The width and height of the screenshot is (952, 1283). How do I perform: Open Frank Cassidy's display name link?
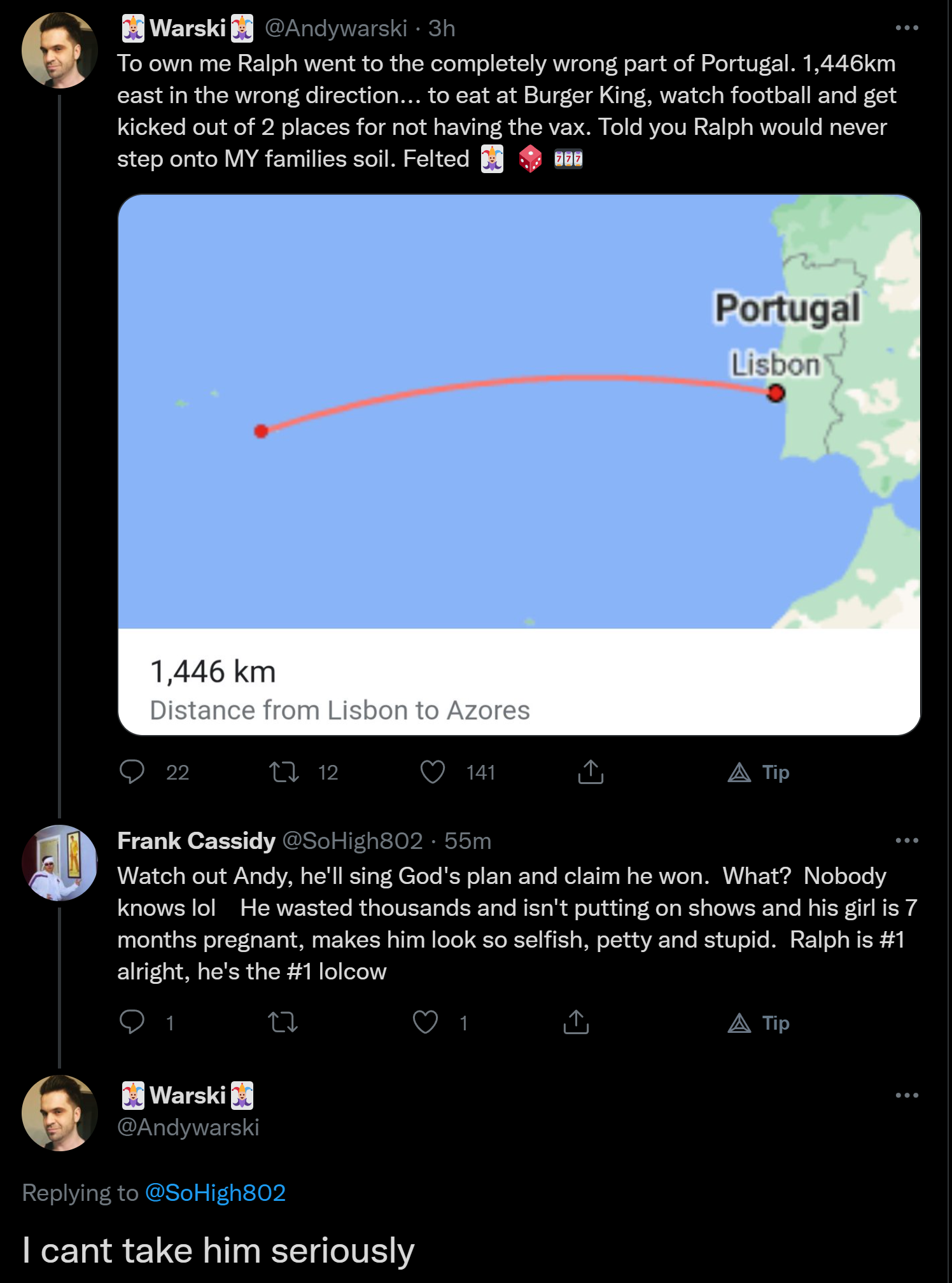196,841
